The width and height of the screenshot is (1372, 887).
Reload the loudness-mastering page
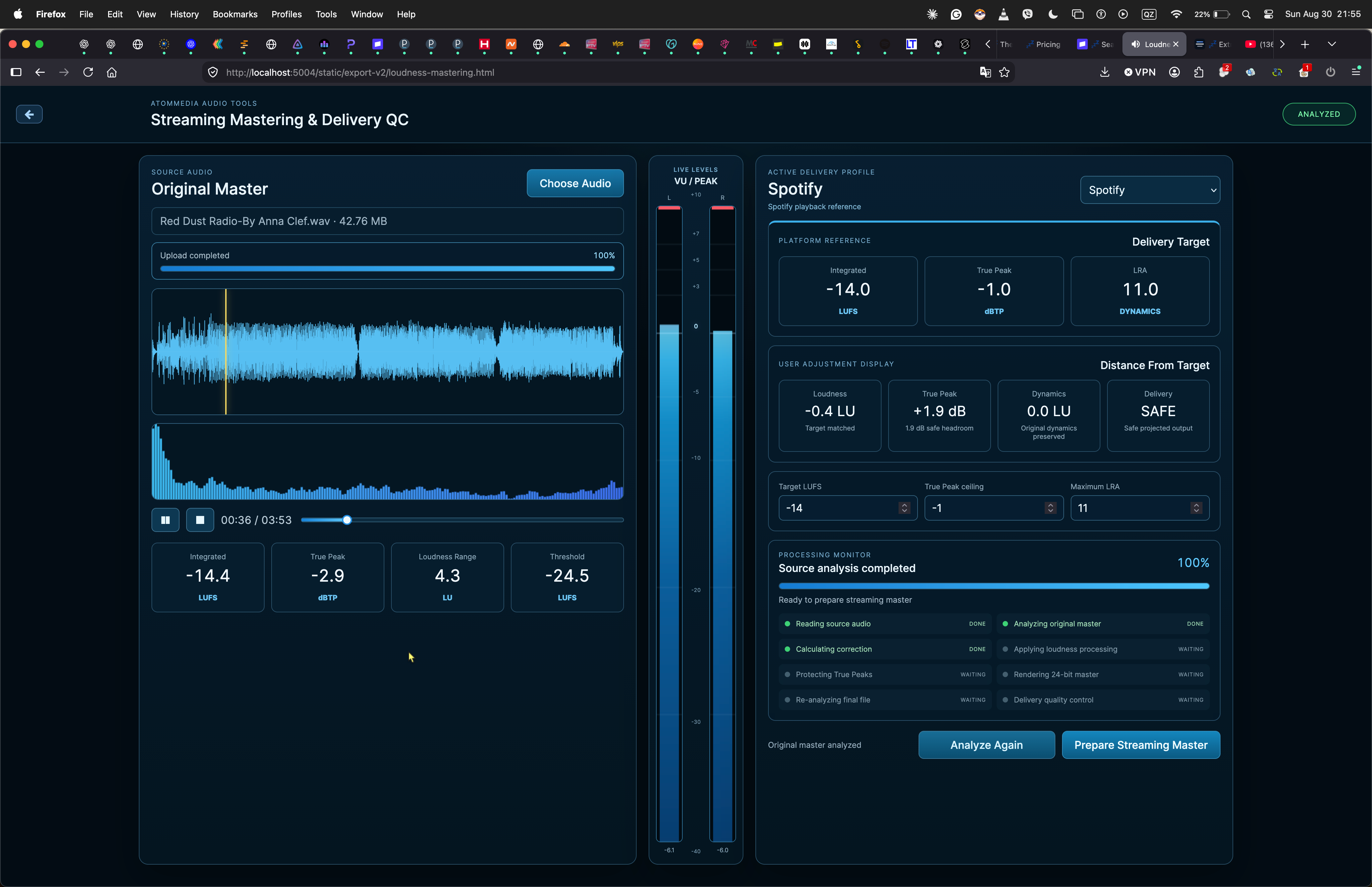pos(88,72)
